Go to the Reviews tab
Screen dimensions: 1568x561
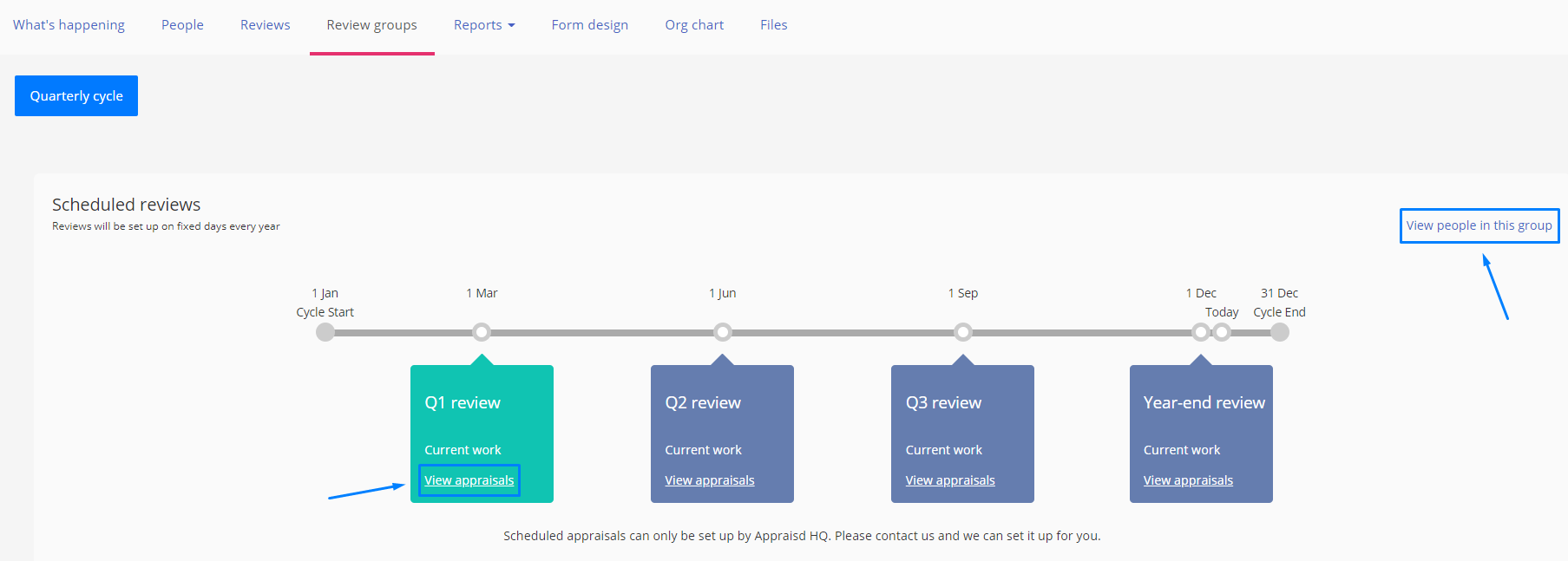point(265,25)
